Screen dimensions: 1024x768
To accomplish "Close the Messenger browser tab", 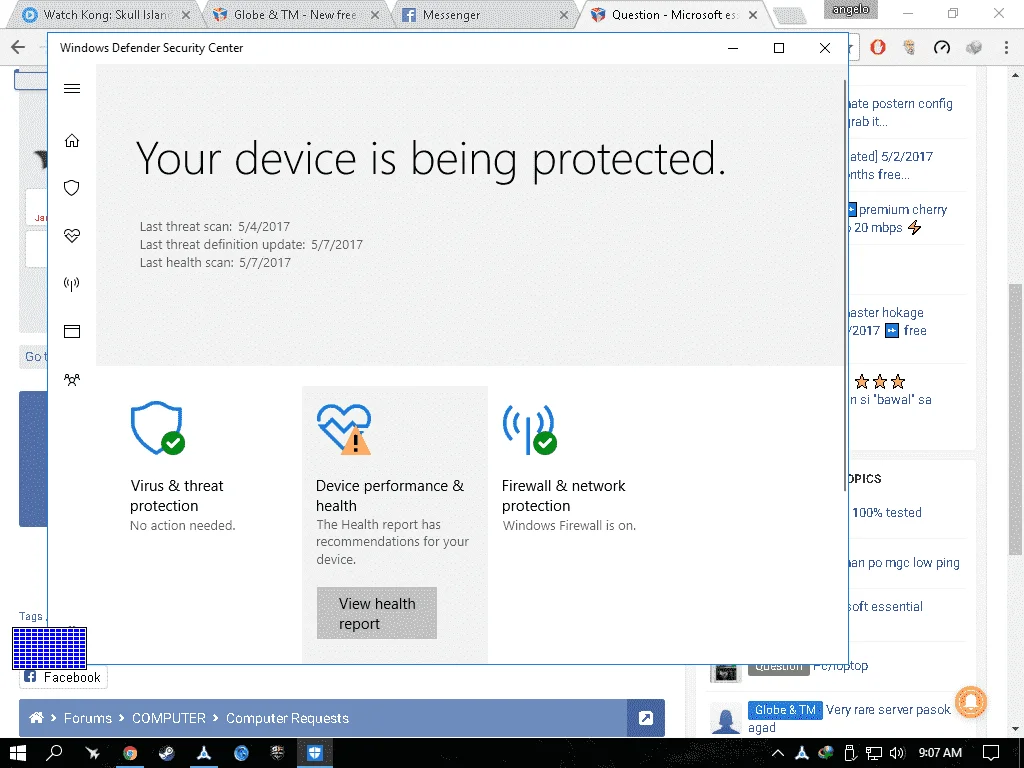I will (564, 15).
